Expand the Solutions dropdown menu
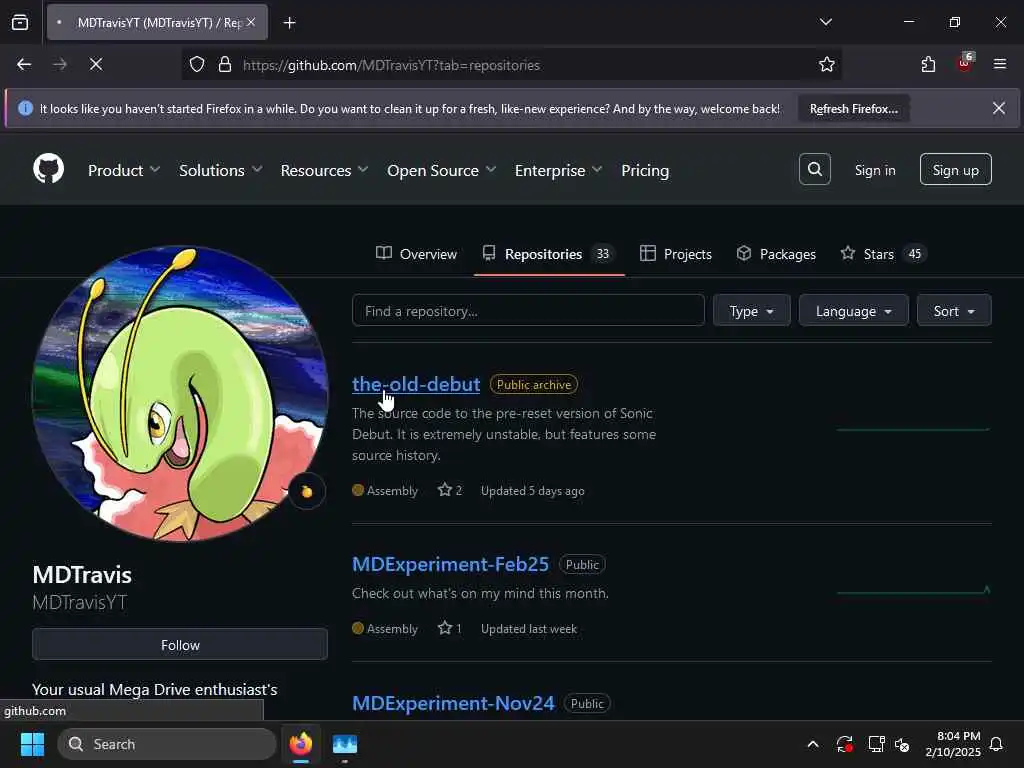Image resolution: width=1024 pixels, height=768 pixels. click(221, 170)
